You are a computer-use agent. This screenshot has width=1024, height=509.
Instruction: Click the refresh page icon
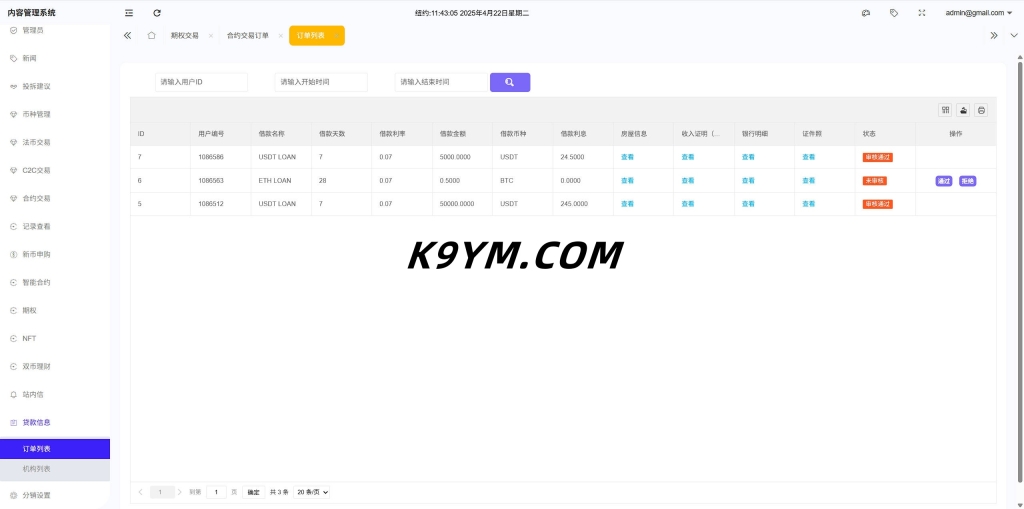(x=157, y=13)
